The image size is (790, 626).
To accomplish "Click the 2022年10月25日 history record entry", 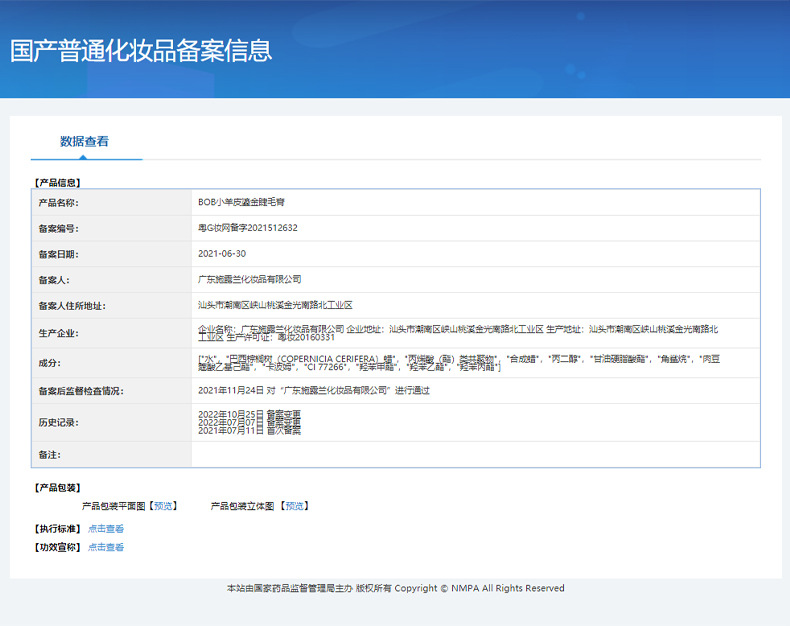I will [249, 414].
